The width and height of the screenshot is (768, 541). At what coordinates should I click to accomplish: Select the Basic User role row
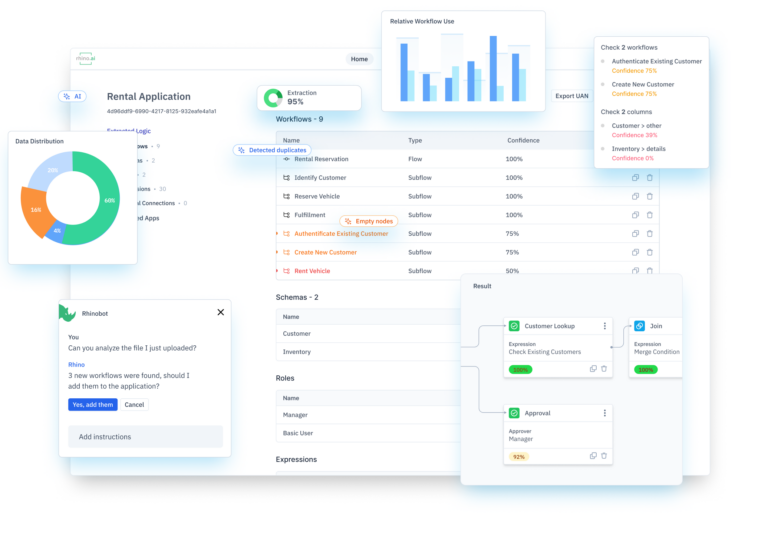368,433
